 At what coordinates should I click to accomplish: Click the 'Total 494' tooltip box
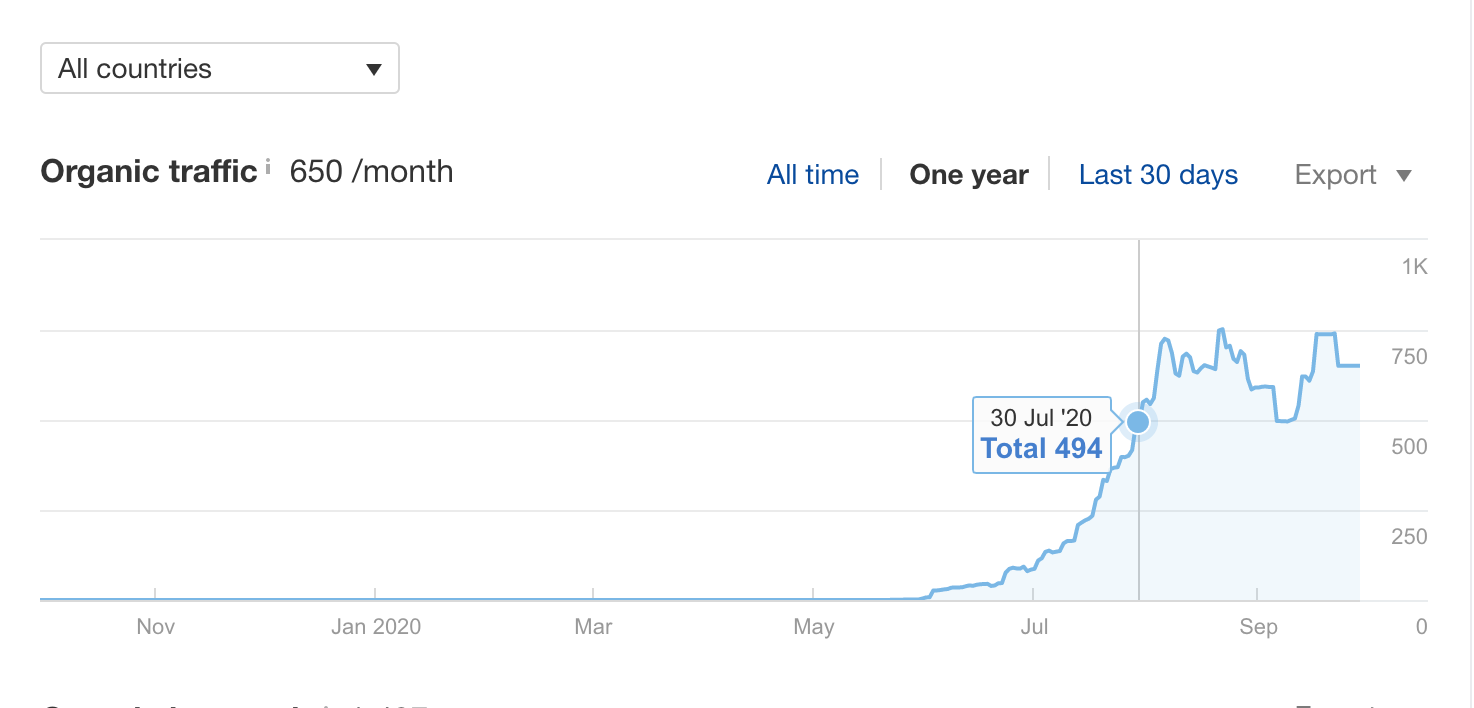(x=1042, y=434)
